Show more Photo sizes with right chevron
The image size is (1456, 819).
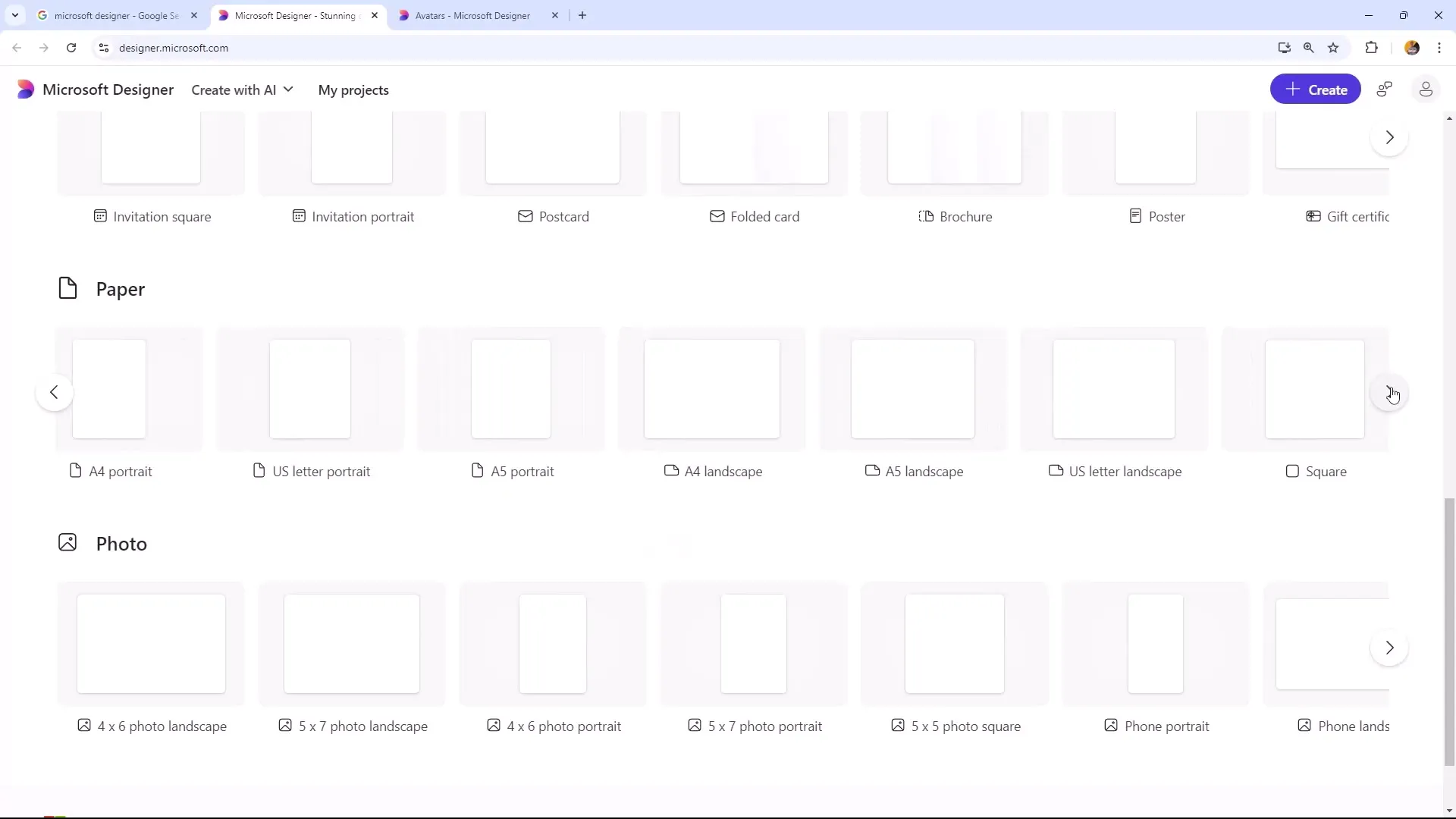tap(1389, 648)
